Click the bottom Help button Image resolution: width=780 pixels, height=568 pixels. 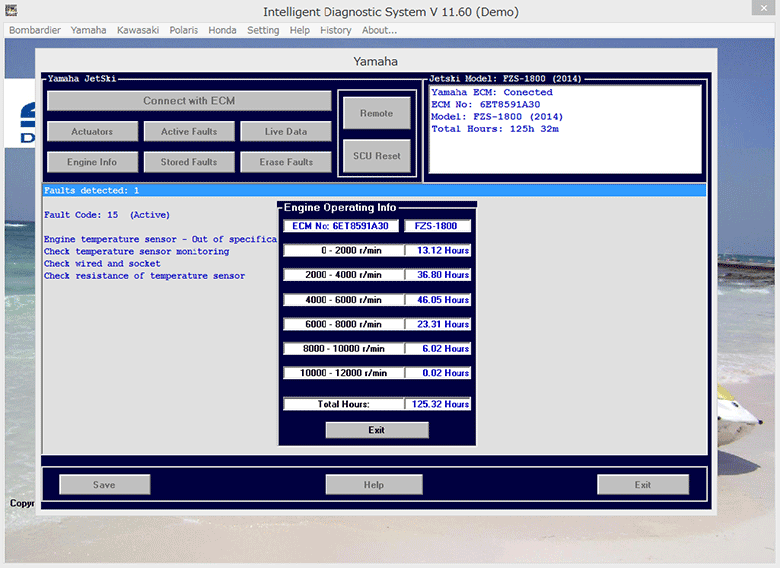click(x=374, y=485)
